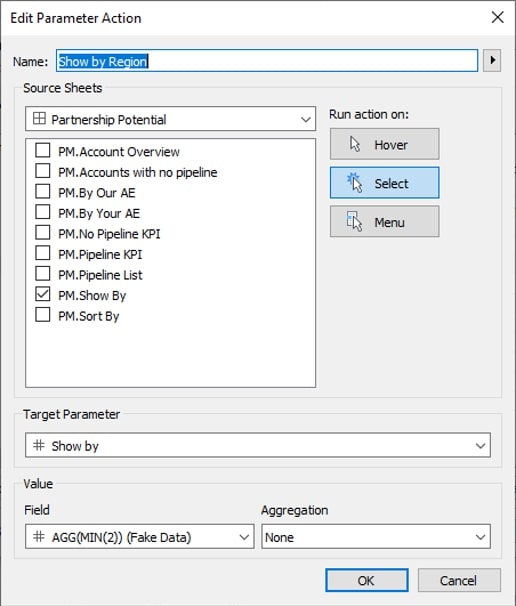Enable the PM.Account Overview checkbox
The image size is (516, 606).
43,150
